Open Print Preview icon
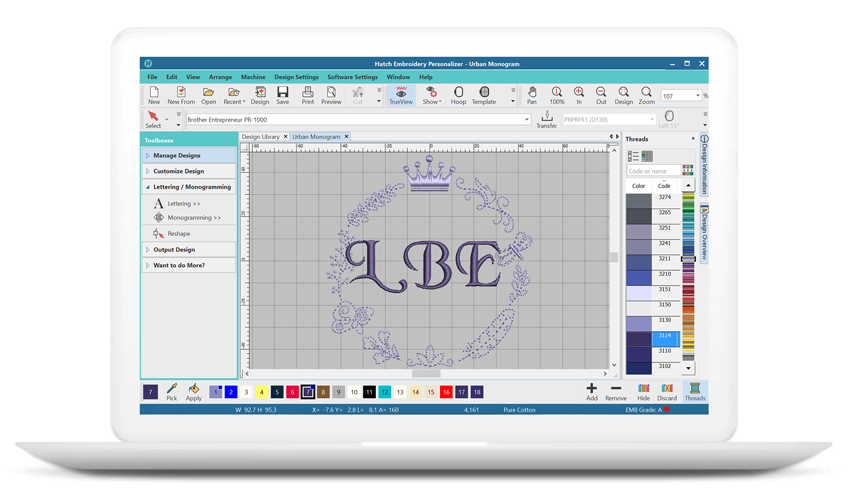850x501 pixels. [331, 95]
